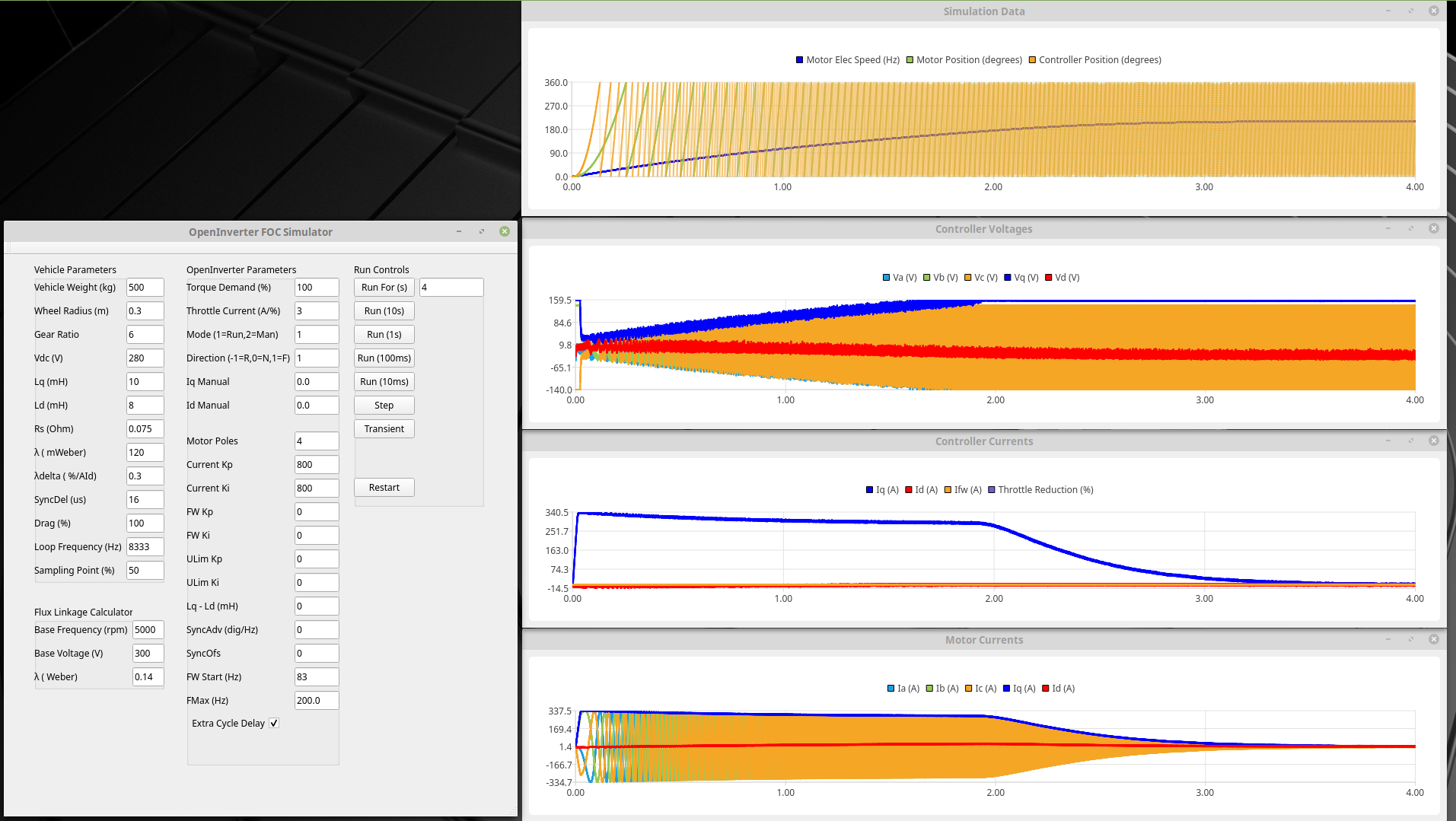Image resolution: width=1456 pixels, height=821 pixels.
Task: Click the Restart button
Action: coord(384,488)
